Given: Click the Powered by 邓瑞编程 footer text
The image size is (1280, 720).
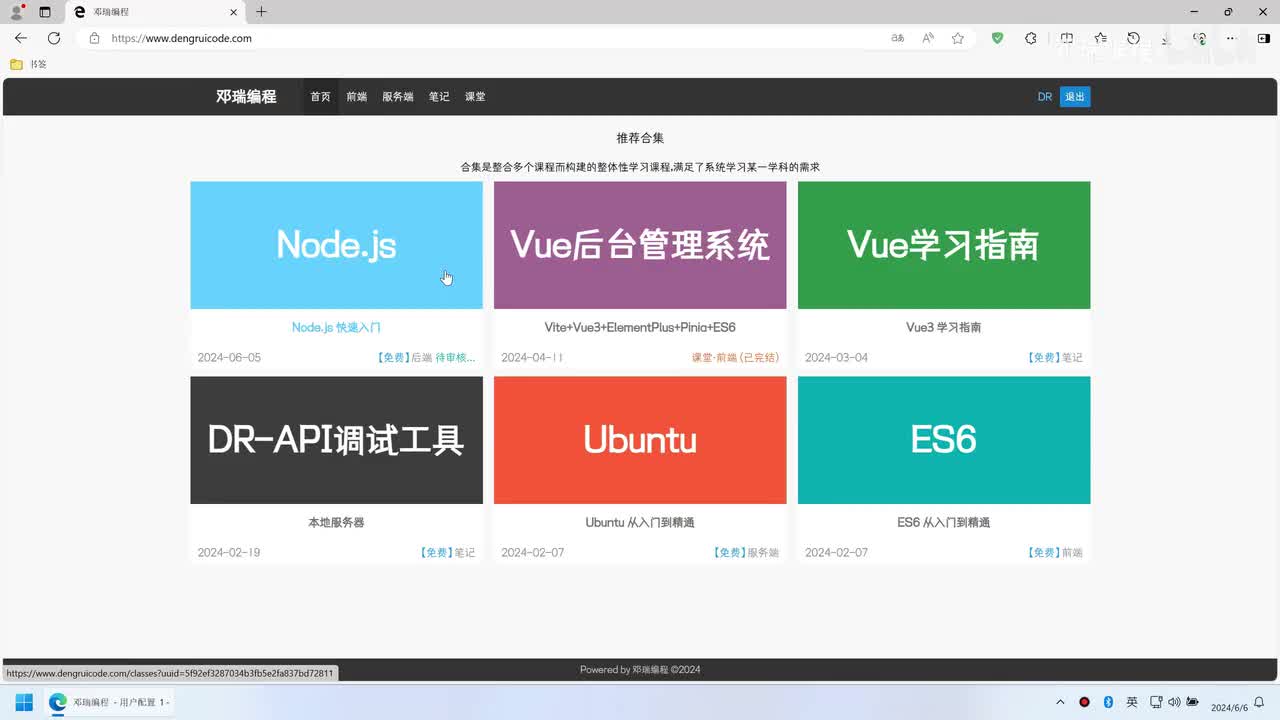Looking at the screenshot, I should pos(640,670).
